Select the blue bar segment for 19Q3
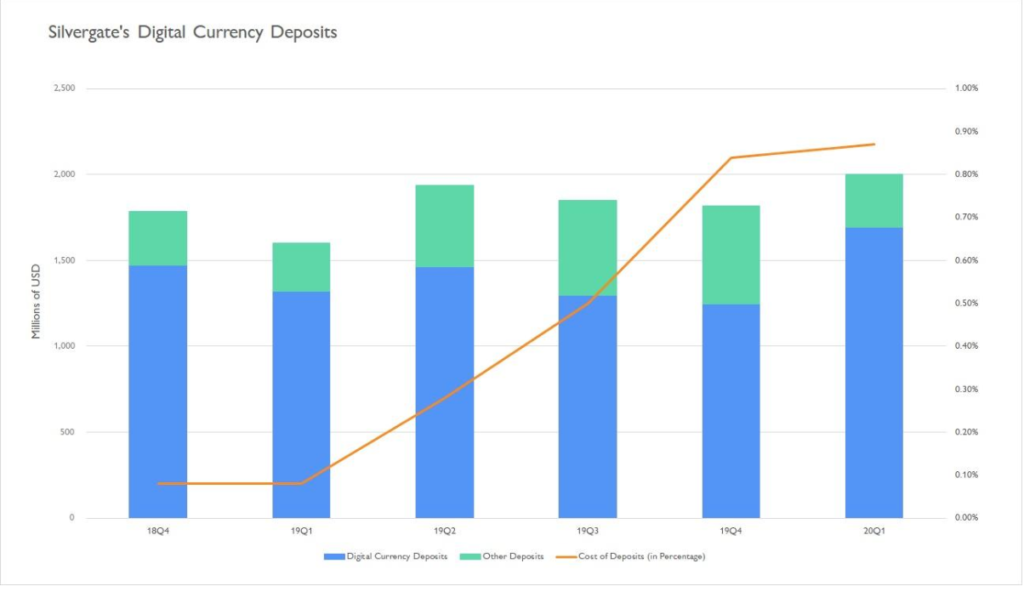This screenshot has height=592, width=1024. click(x=588, y=407)
